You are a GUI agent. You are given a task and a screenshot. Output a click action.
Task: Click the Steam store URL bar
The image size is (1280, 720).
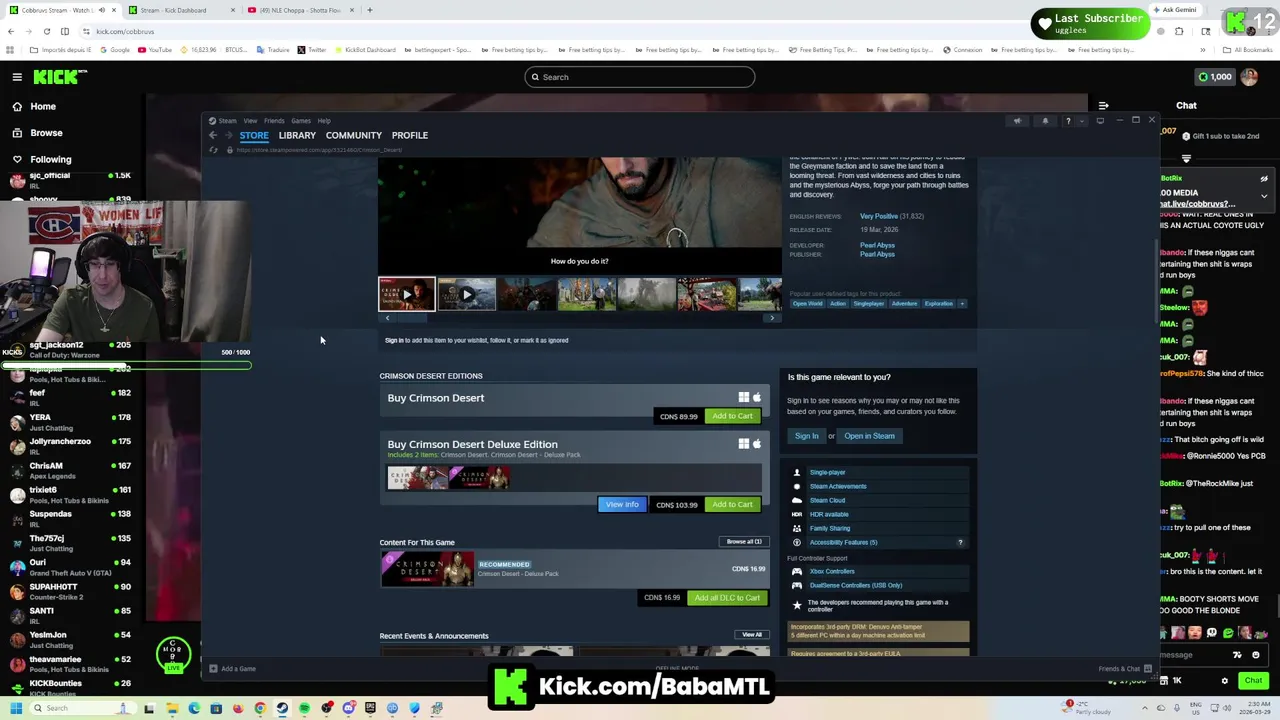coord(319,150)
